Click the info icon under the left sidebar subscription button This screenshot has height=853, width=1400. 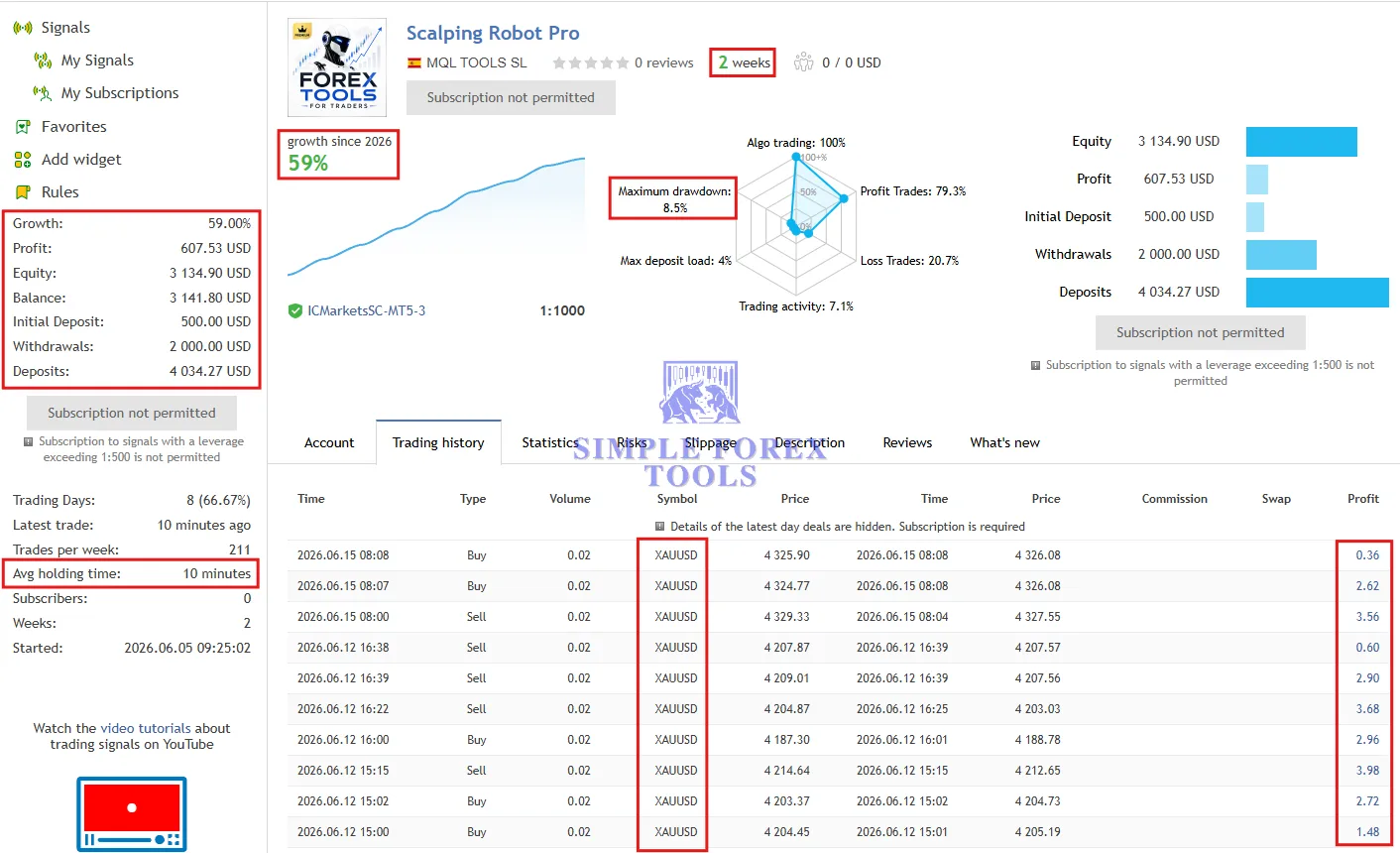click(x=29, y=441)
